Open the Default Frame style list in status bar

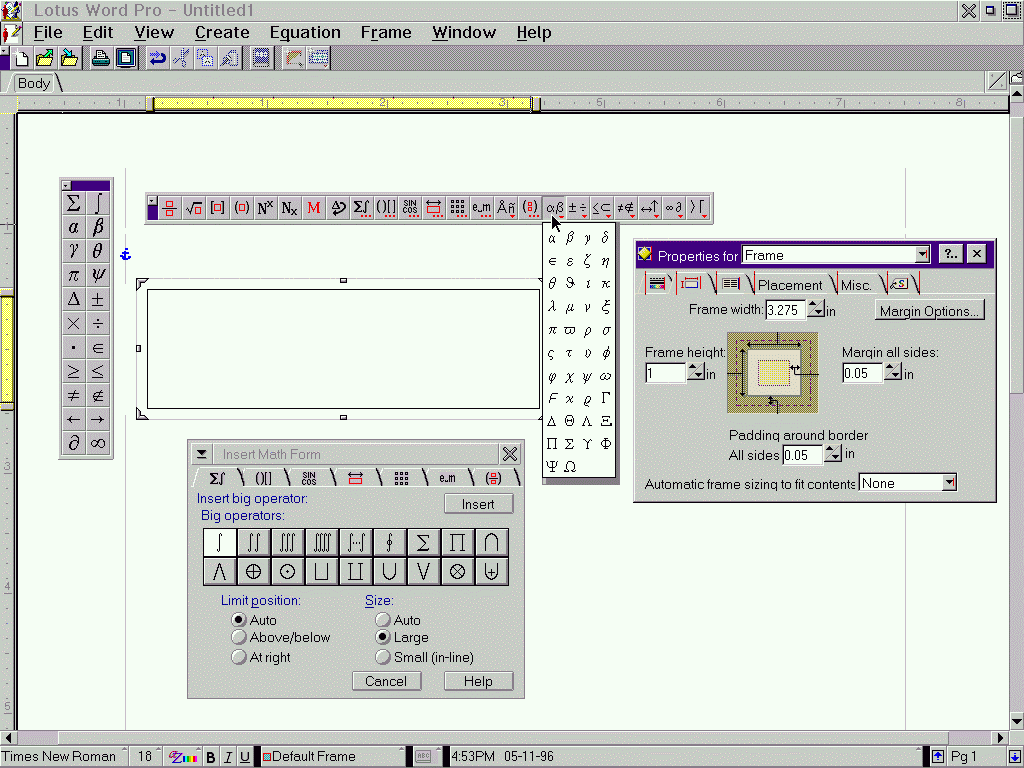[333, 756]
